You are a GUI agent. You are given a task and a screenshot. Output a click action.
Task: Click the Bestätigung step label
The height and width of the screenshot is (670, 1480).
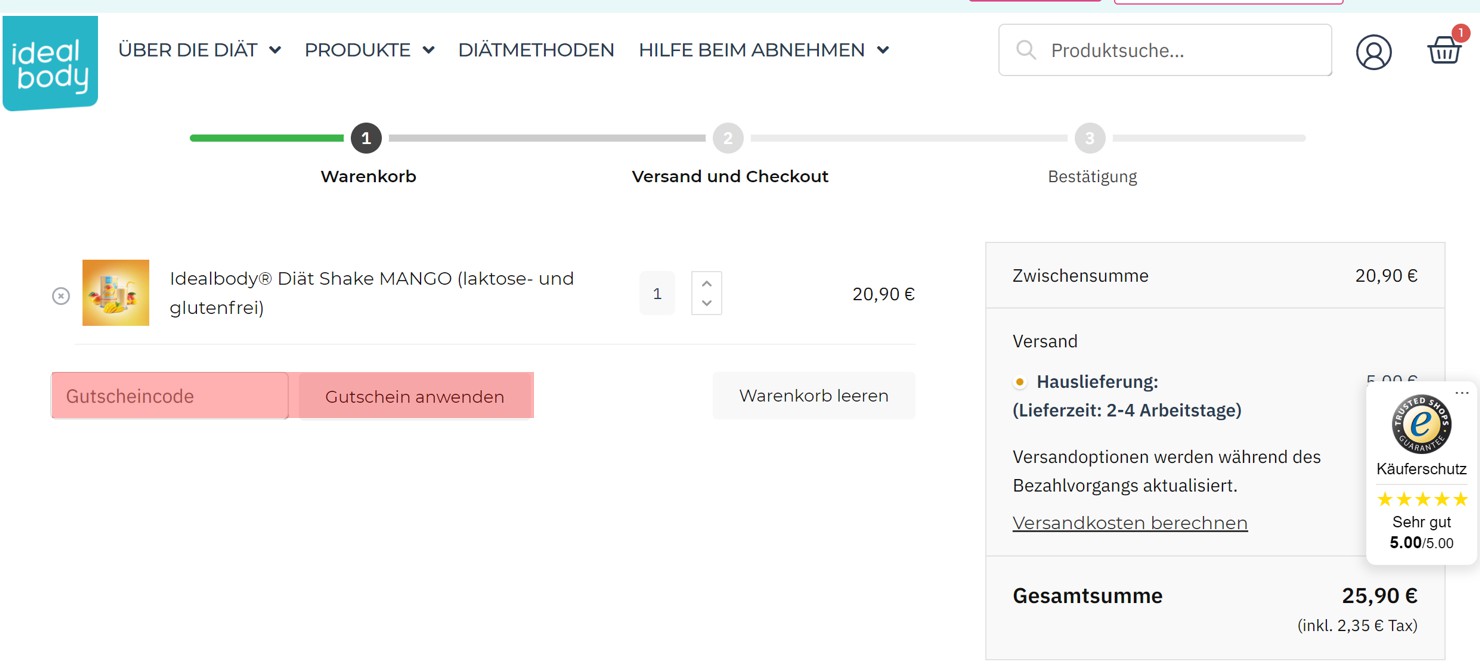[x=1092, y=176]
